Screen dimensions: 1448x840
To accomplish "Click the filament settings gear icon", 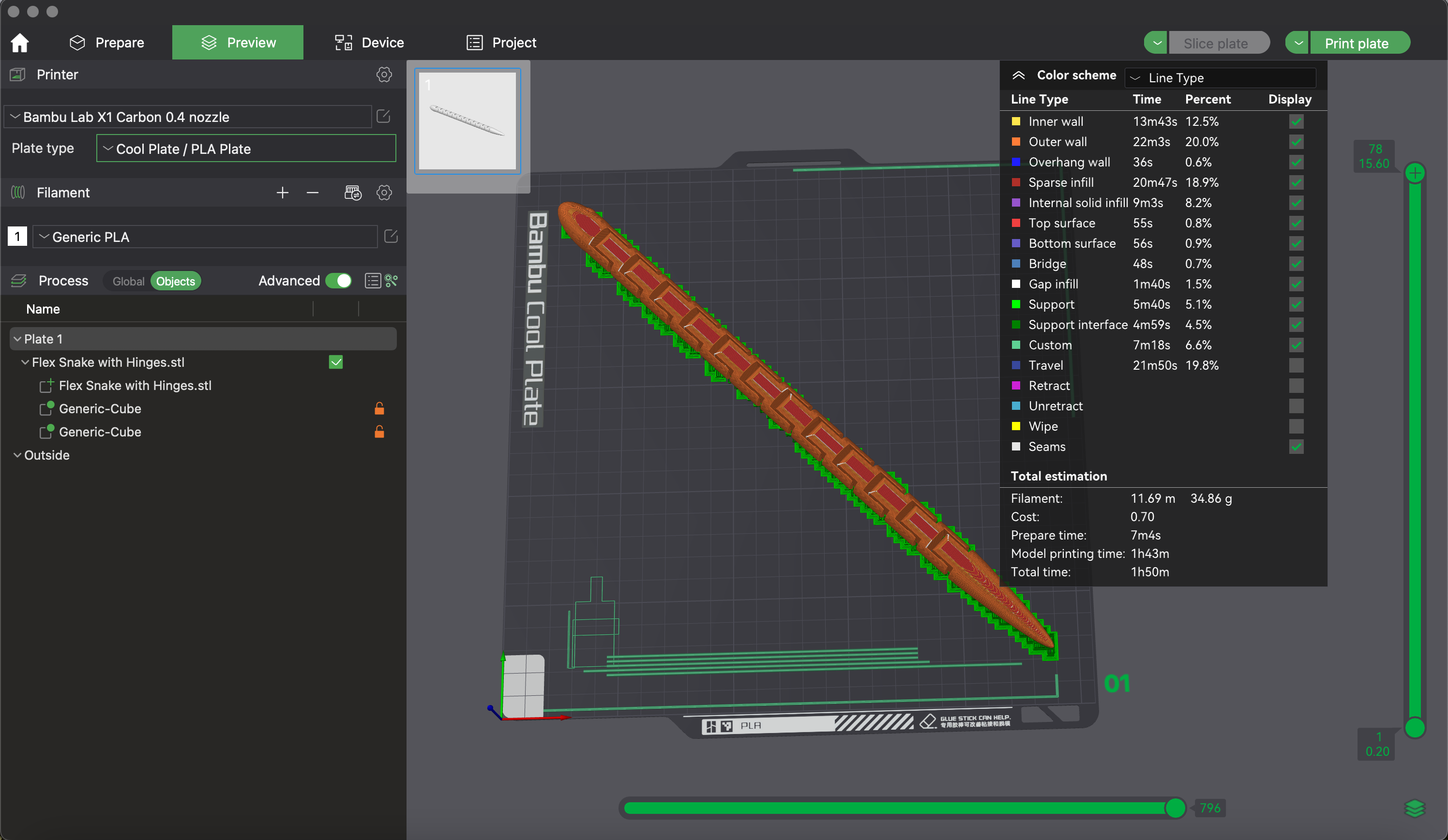I will (383, 192).
